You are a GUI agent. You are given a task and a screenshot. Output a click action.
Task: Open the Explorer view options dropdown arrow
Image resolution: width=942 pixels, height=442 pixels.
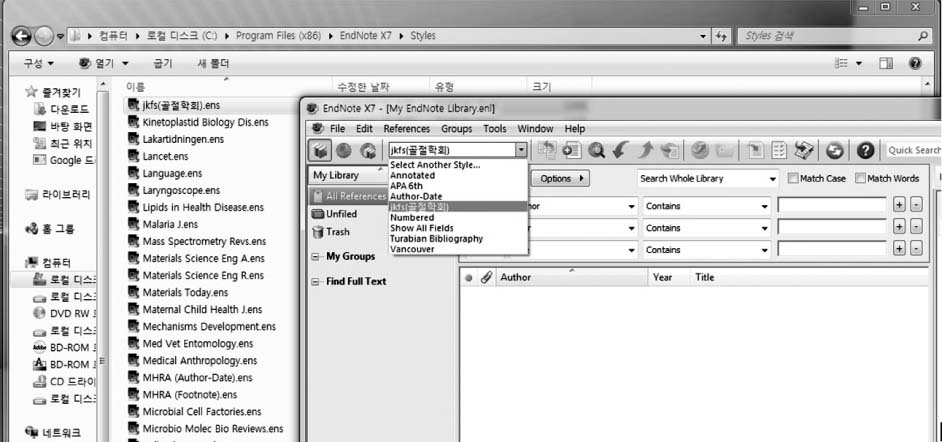tap(858, 63)
